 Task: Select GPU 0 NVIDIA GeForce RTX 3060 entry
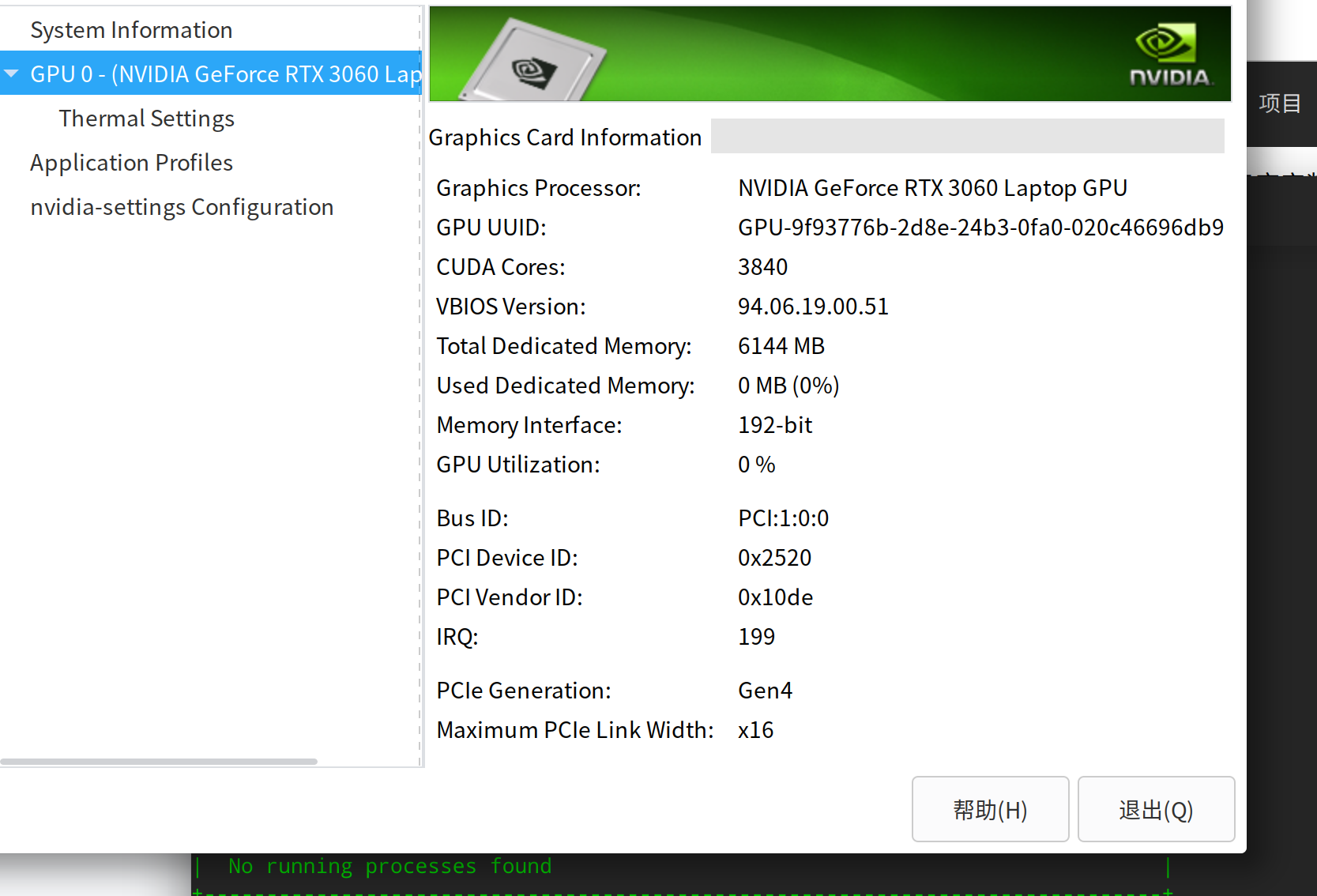point(225,73)
